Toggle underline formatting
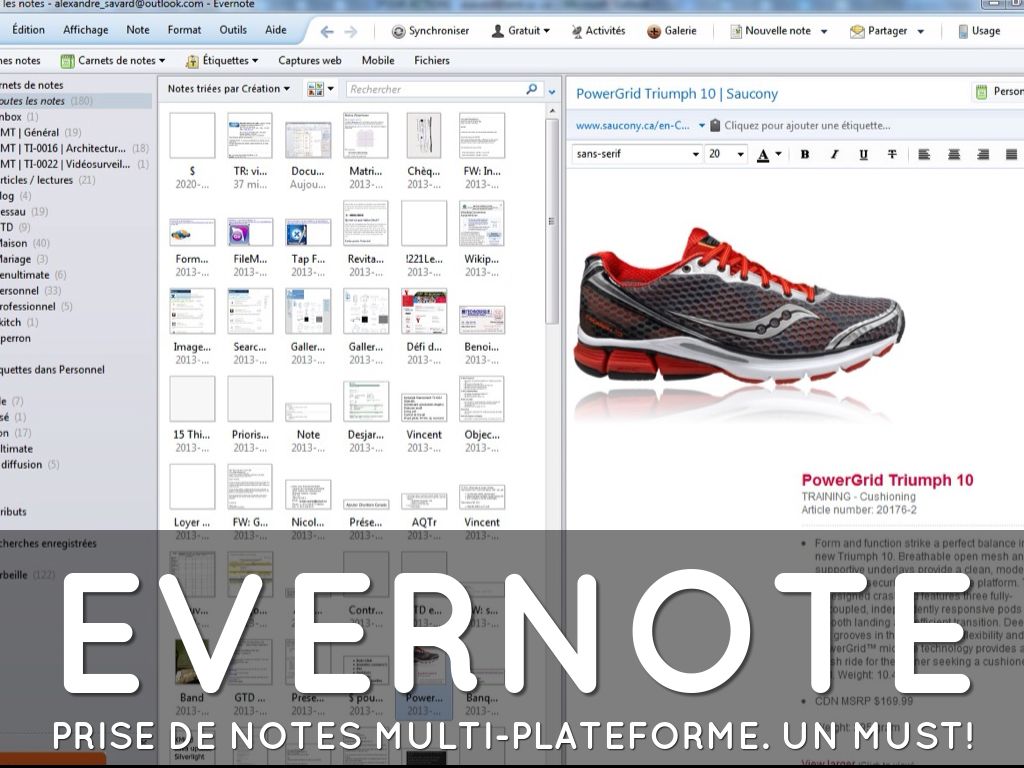 863,154
